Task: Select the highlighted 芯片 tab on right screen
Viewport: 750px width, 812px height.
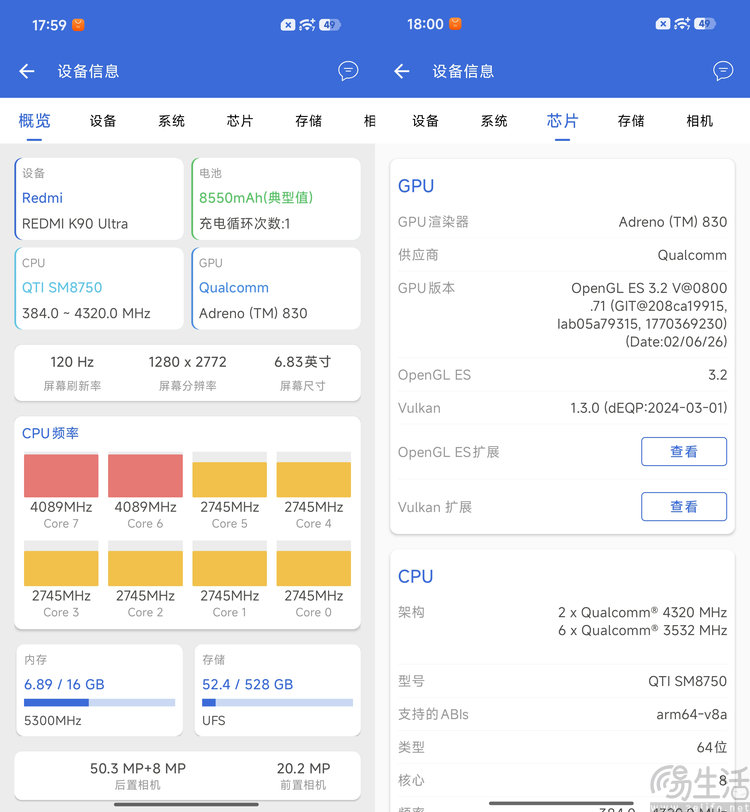Action: 562,121
